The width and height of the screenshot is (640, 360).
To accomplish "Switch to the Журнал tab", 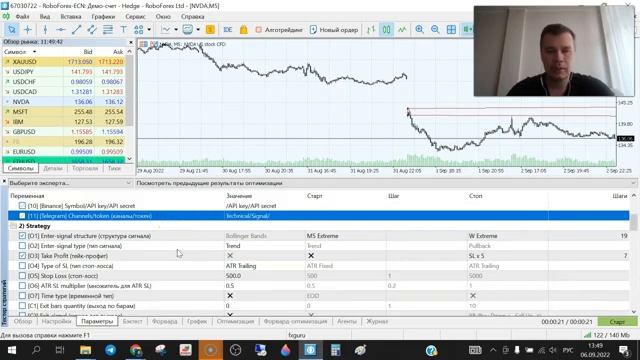I will click(377, 322).
